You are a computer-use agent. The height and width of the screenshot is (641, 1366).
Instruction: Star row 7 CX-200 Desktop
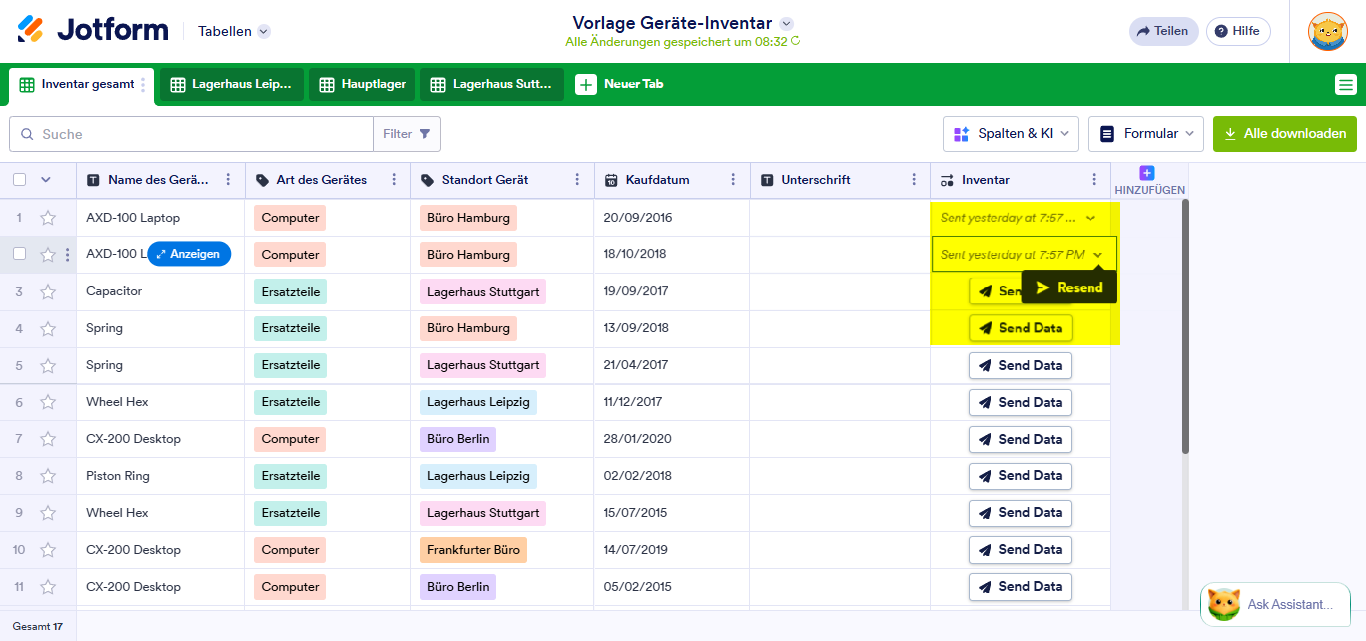pyautogui.click(x=48, y=440)
